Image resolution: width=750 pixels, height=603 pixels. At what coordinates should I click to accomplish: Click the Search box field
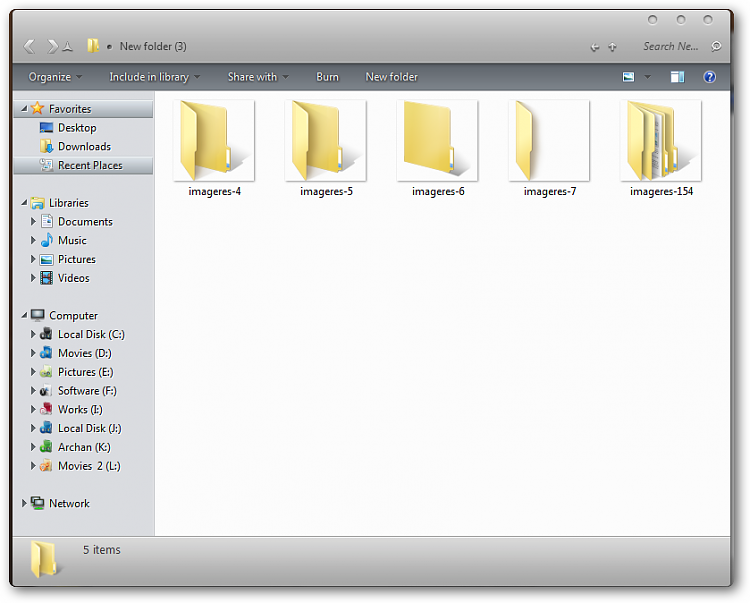(x=671, y=46)
